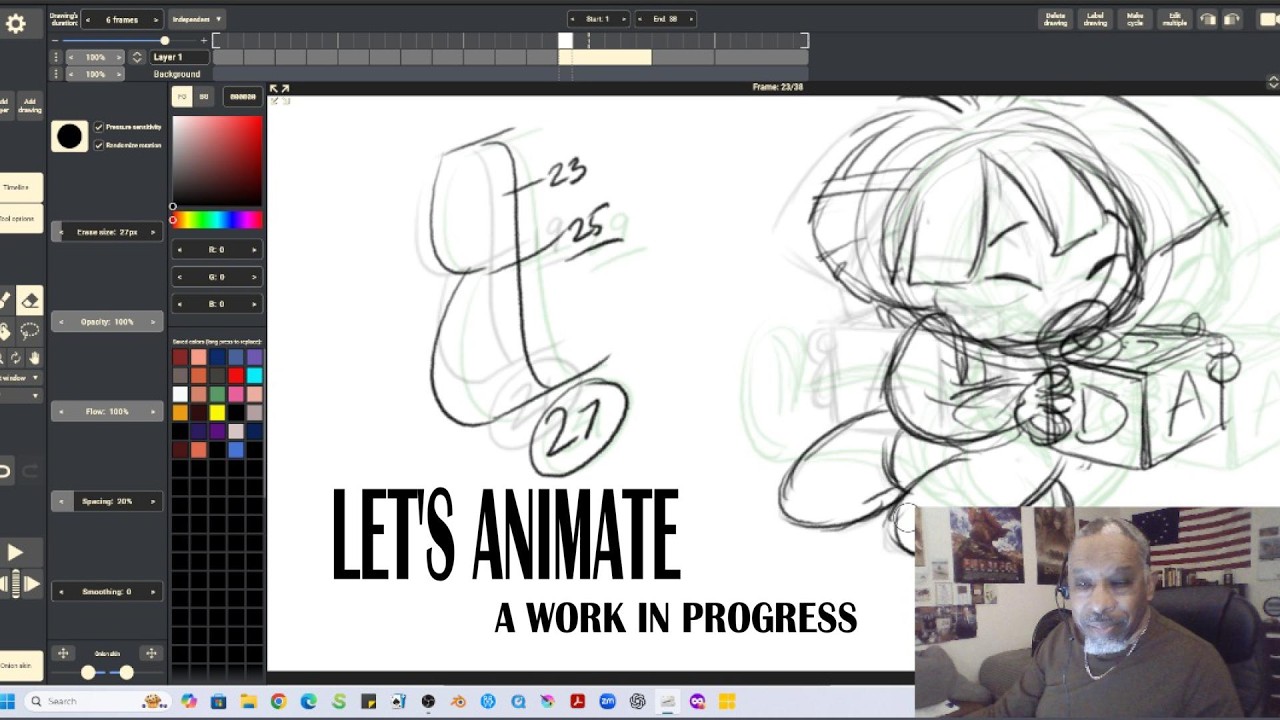Open File Explorer from the taskbar
The image size is (1280, 720).
(x=248, y=701)
